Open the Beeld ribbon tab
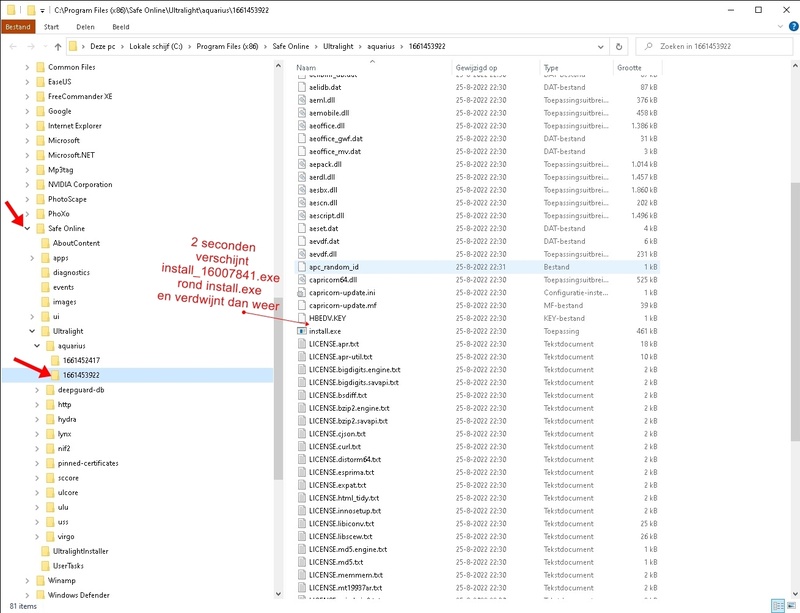 [120, 27]
